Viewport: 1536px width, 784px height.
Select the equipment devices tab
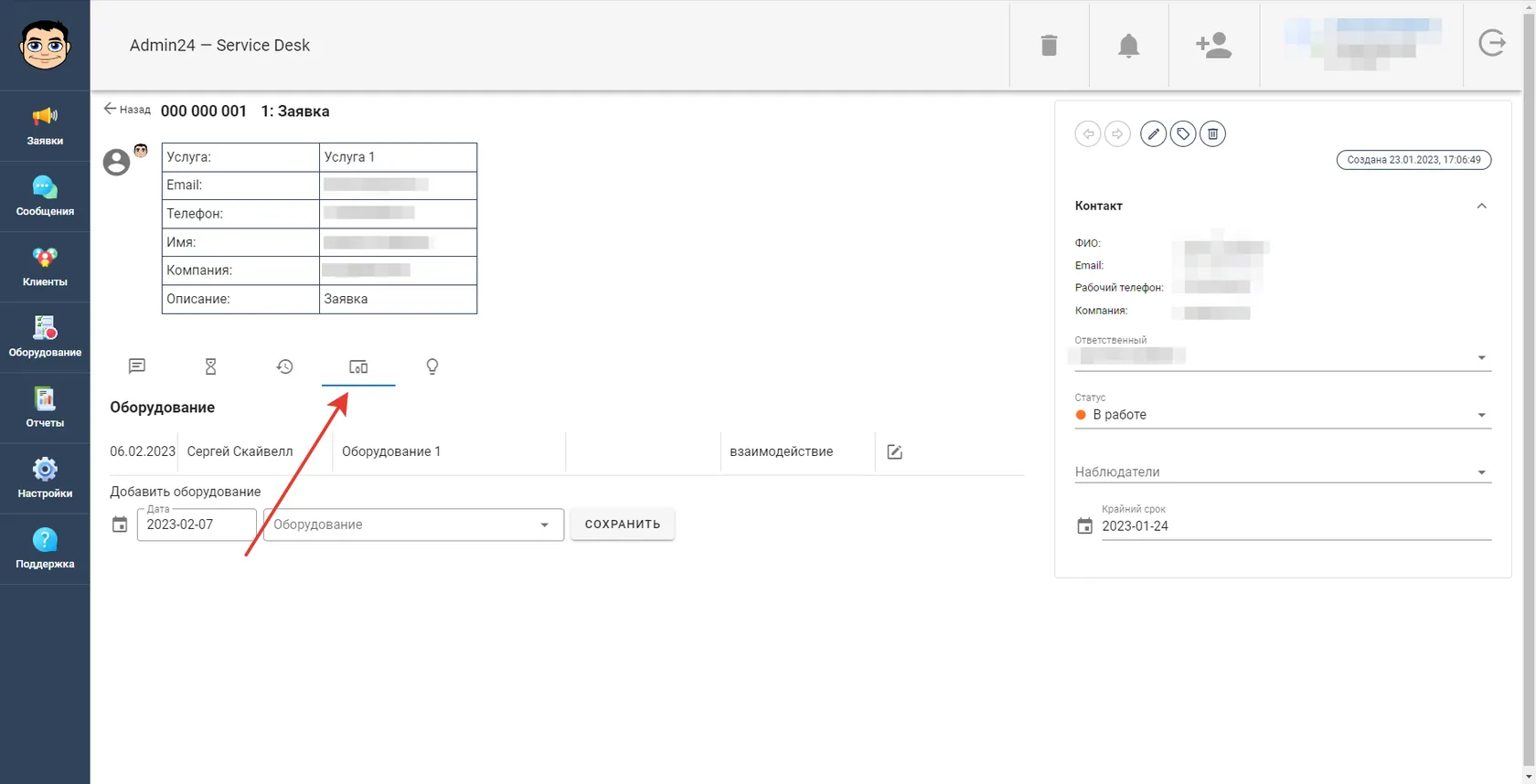coord(358,366)
